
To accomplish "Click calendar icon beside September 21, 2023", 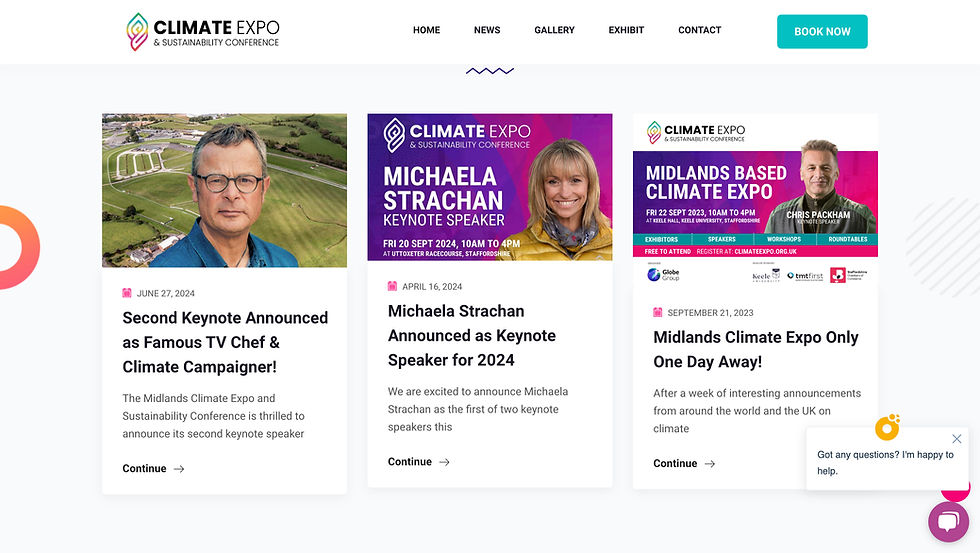I will [x=658, y=312].
